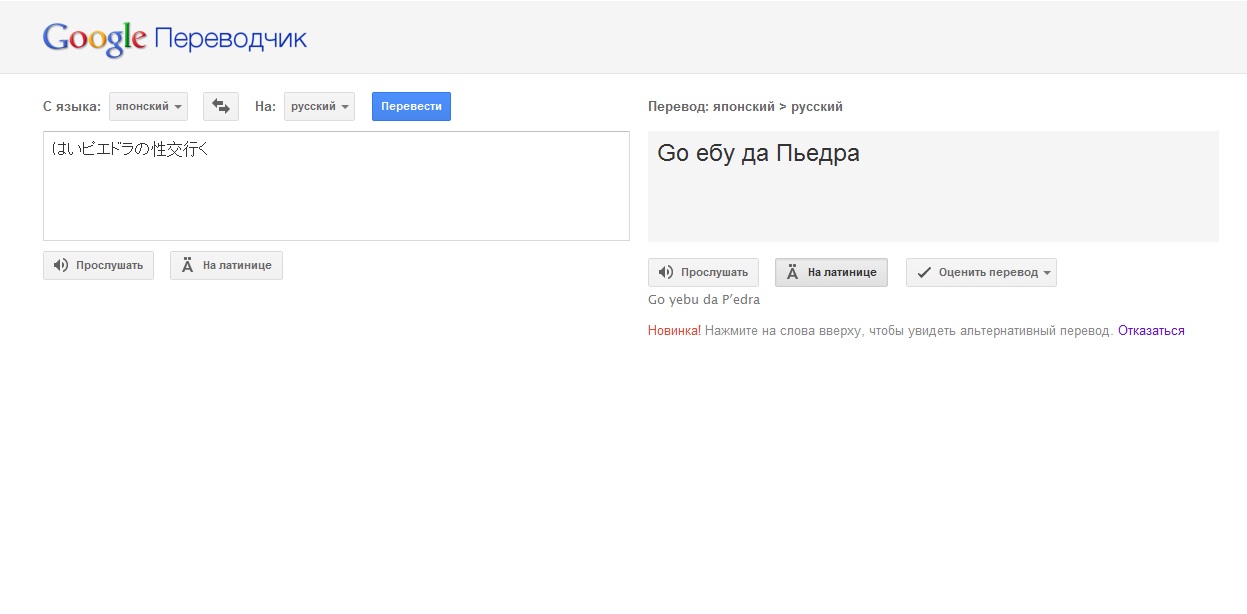The image size is (1247, 614).
Task: Click the Переводчик page title
Action: pyautogui.click(x=231, y=39)
